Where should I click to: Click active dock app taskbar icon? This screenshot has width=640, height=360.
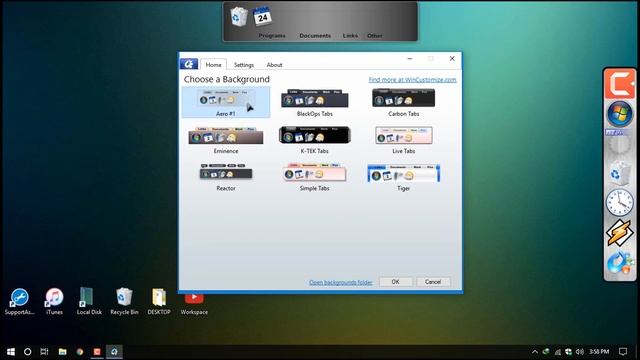click(x=114, y=351)
